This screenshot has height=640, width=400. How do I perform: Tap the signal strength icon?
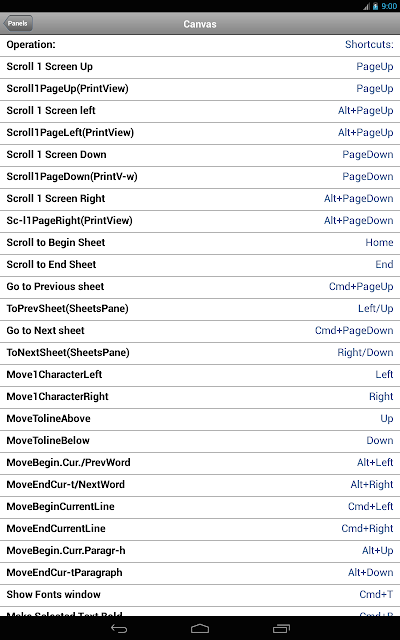pyautogui.click(x=367, y=6)
